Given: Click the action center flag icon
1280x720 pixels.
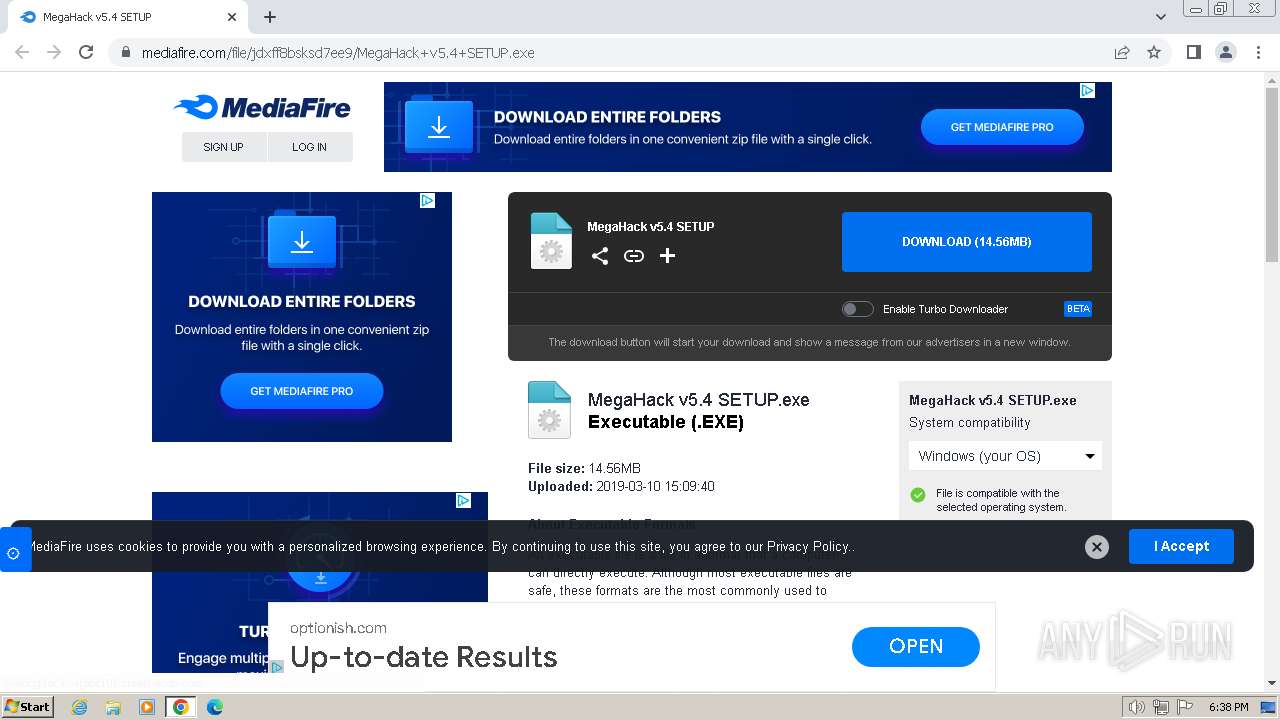Looking at the screenshot, I should 1183,707.
